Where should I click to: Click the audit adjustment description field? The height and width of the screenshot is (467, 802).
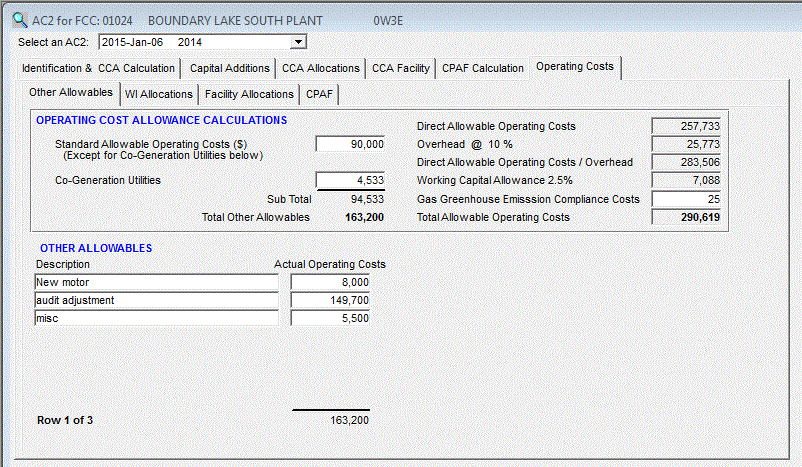point(155,300)
